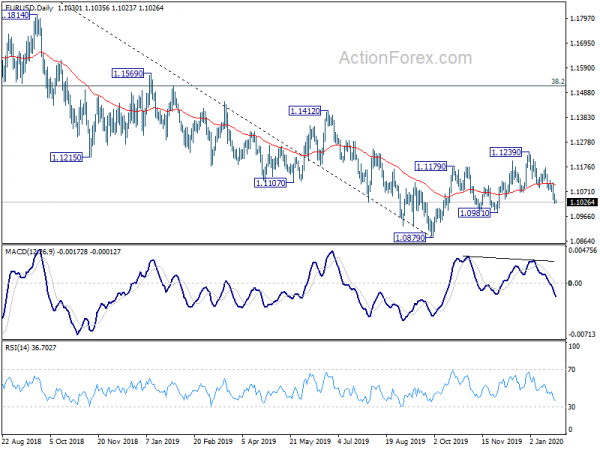Select the 1.12390 price label
Image resolution: width=600 pixels, height=450 pixels.
[x=506, y=152]
